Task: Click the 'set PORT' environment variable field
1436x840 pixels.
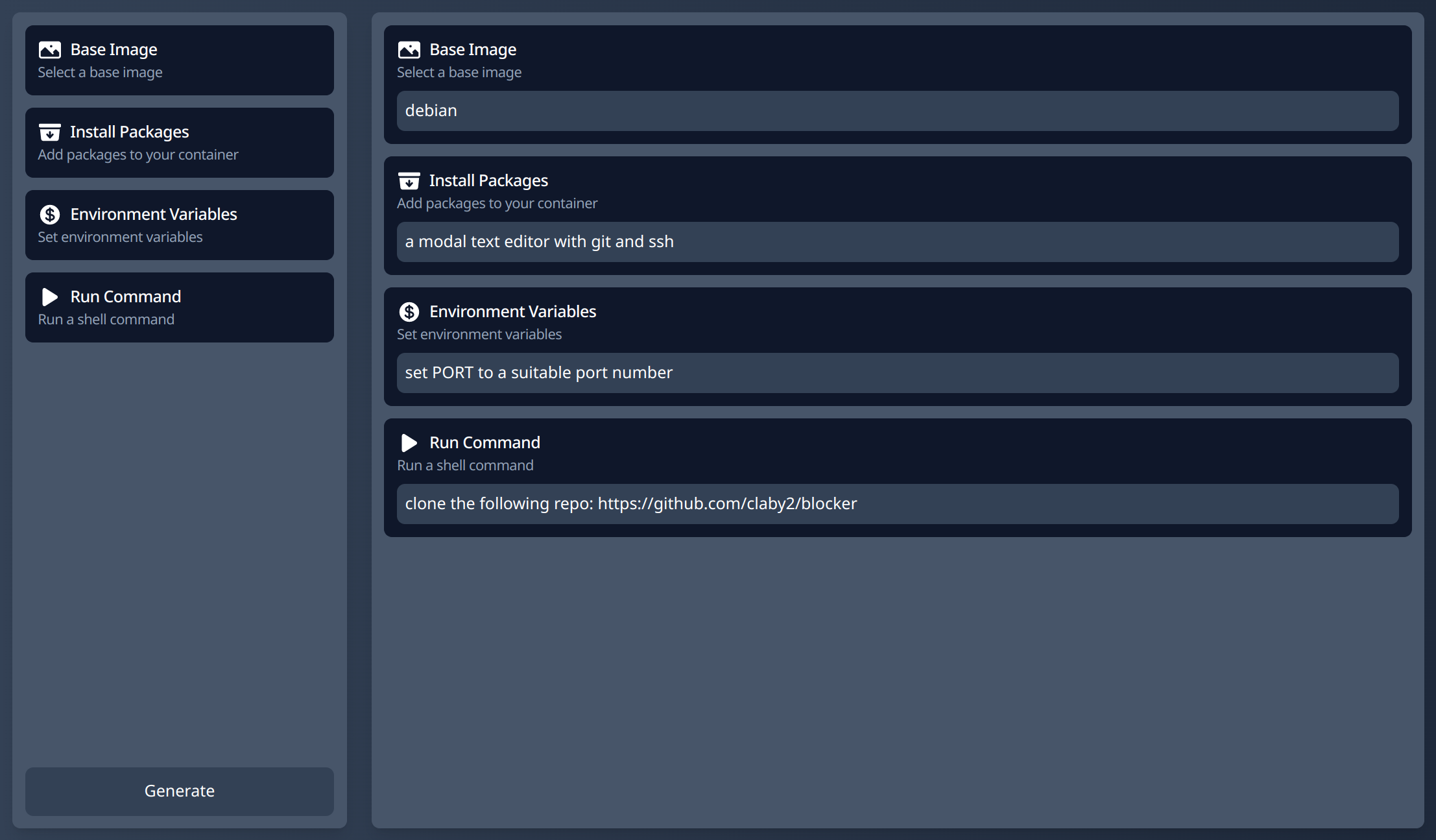Action: coord(897,373)
